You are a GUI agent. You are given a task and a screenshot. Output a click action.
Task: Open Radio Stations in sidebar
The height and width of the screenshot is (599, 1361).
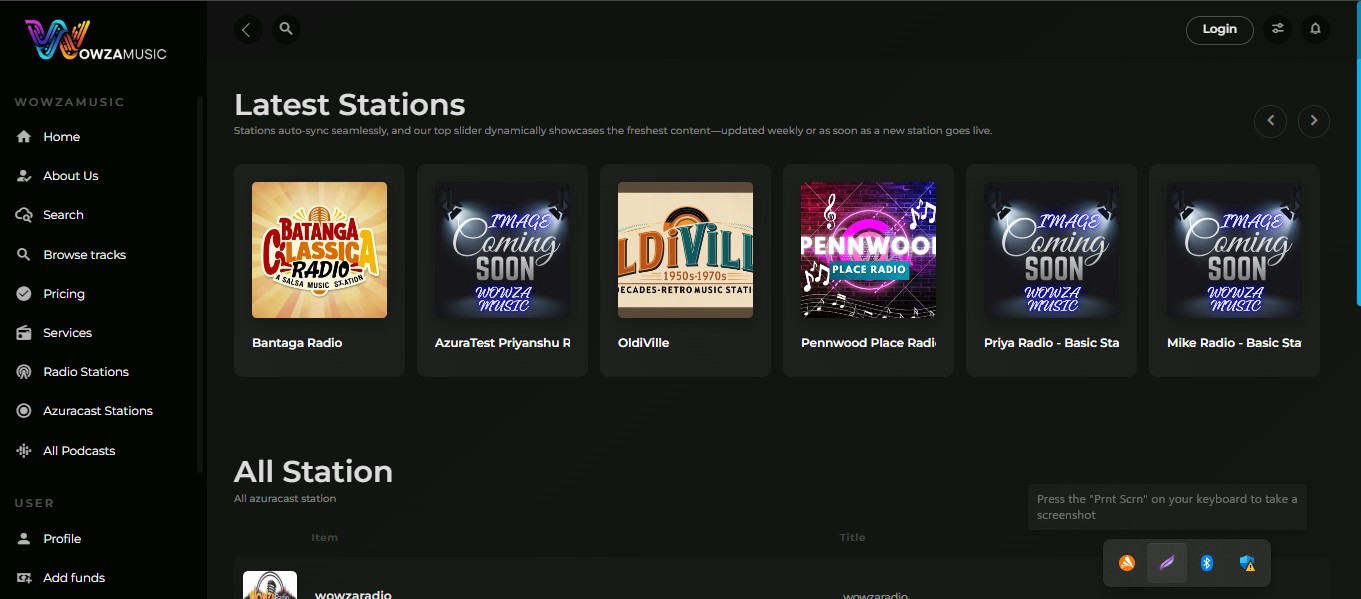(x=85, y=372)
